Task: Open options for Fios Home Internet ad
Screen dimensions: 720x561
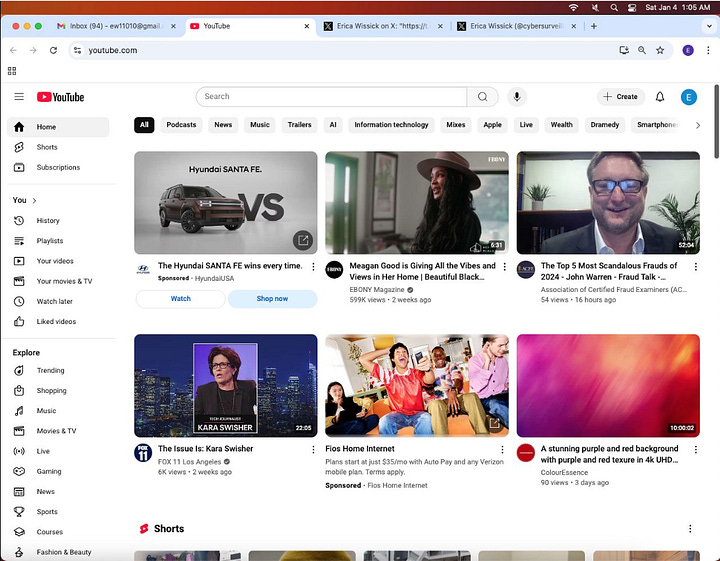Action: click(x=502, y=449)
